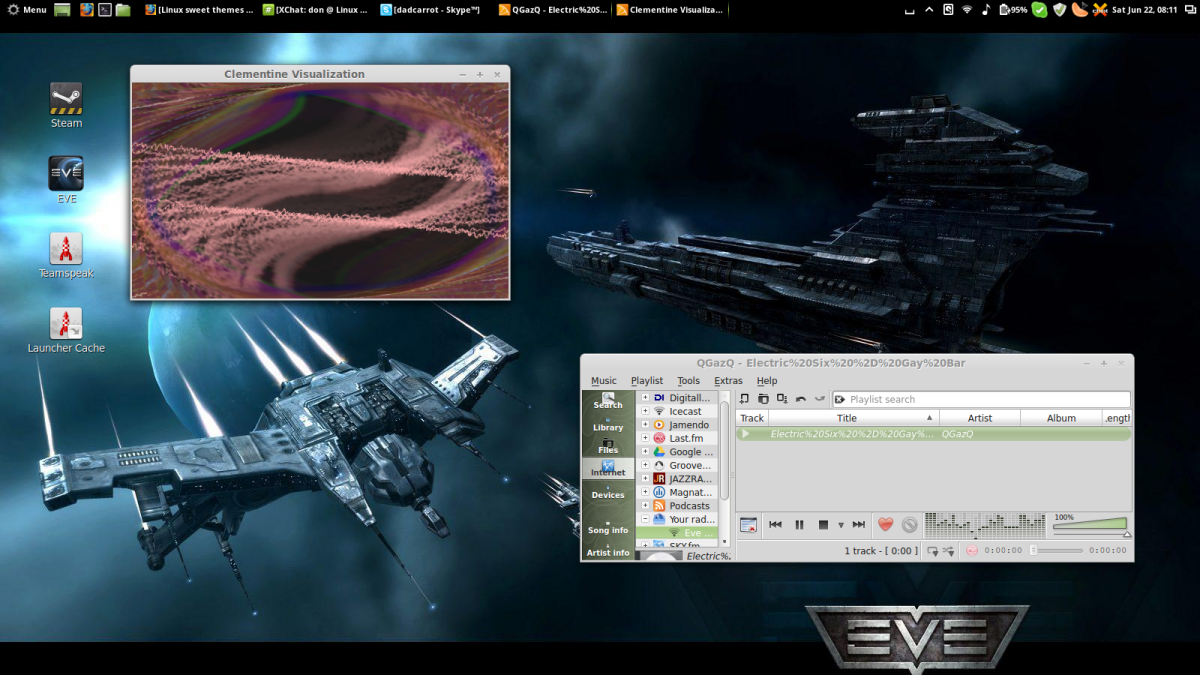The image size is (1200, 675).
Task: Select the Eve radio stream item
Action: click(691, 533)
